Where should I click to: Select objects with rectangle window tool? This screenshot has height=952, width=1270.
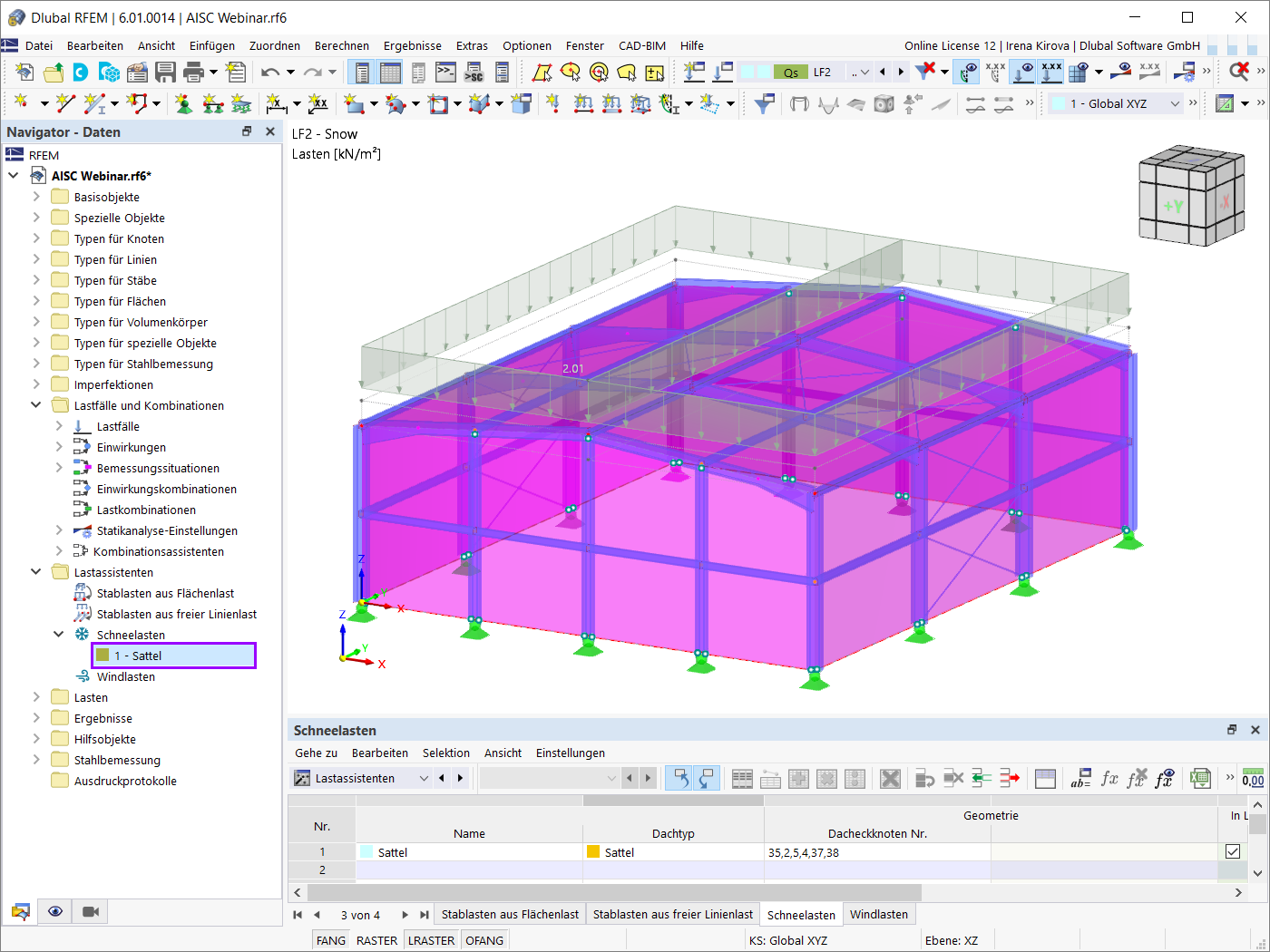click(x=542, y=73)
